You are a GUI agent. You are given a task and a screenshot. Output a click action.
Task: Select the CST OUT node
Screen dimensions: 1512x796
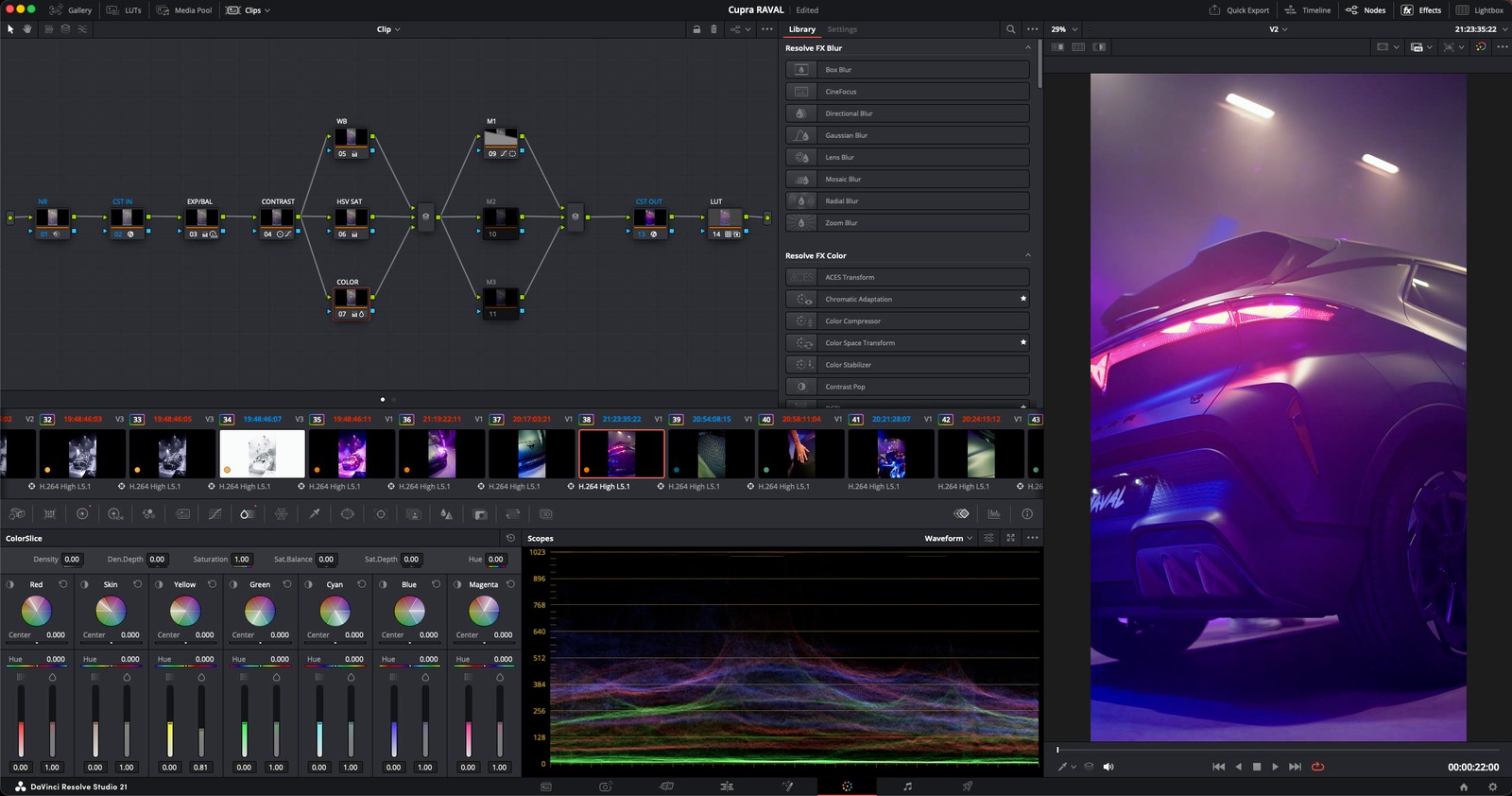point(650,222)
